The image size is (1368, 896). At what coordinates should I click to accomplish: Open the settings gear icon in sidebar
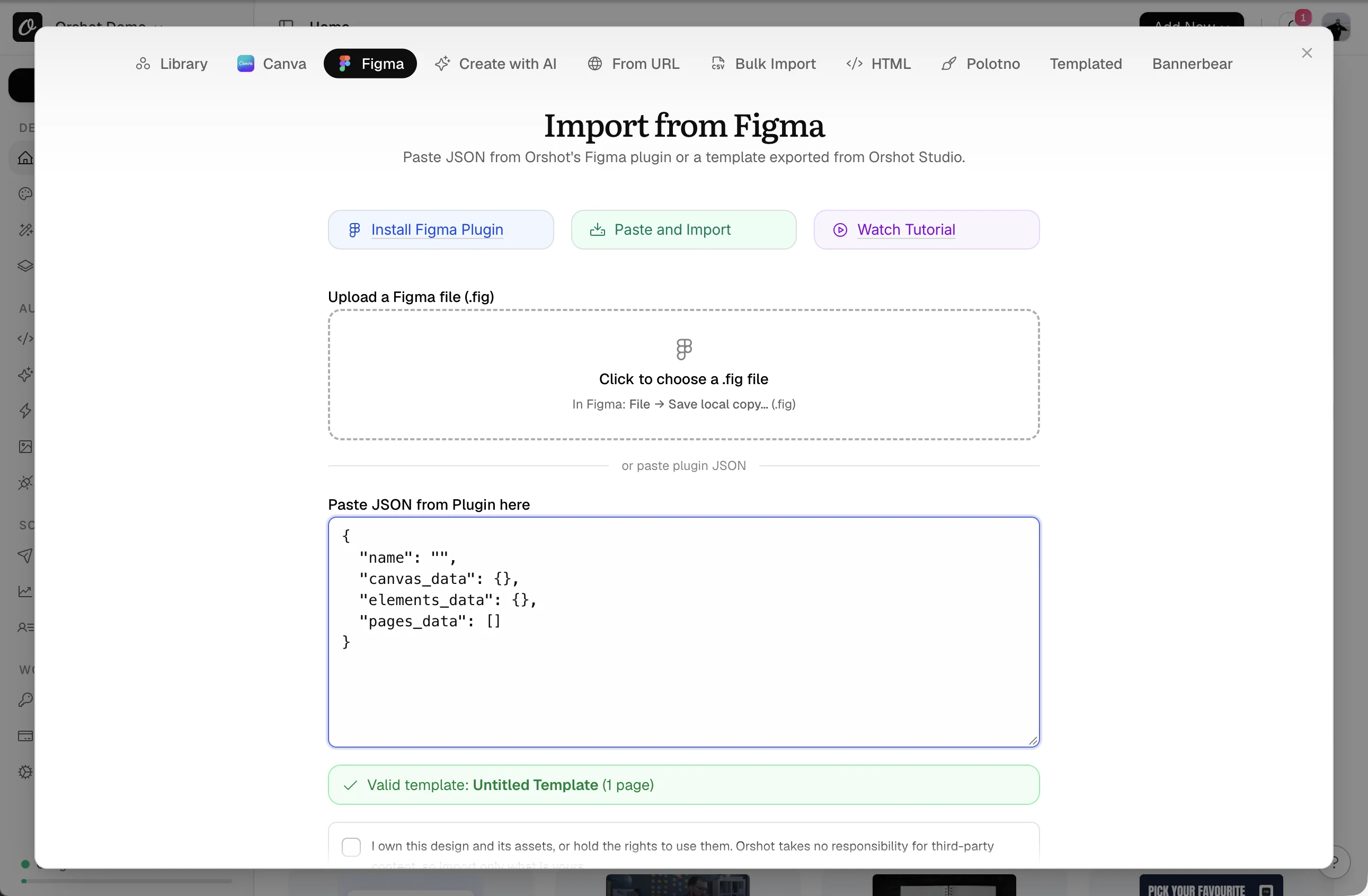pos(25,772)
